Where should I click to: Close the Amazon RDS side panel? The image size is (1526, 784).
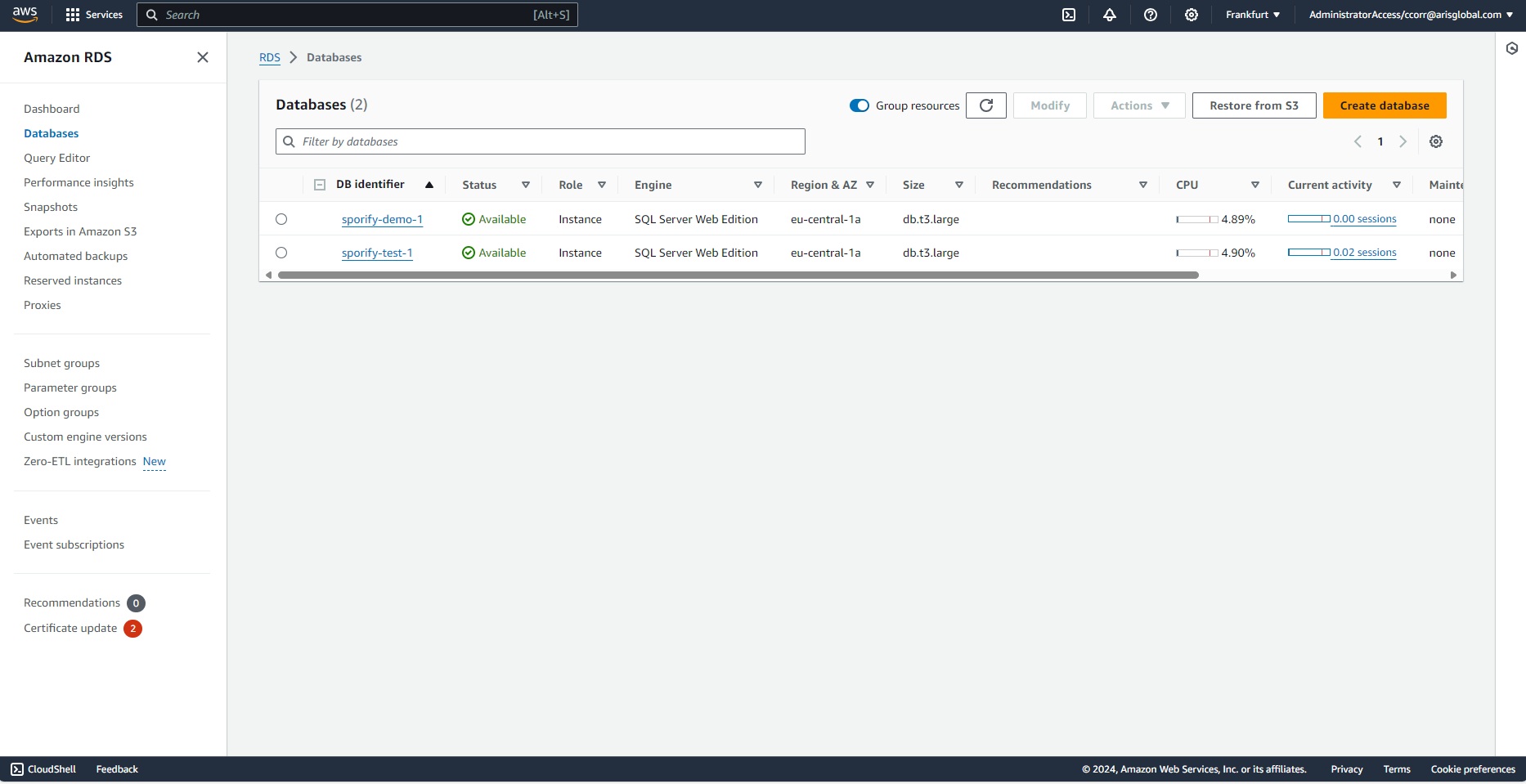coord(203,57)
